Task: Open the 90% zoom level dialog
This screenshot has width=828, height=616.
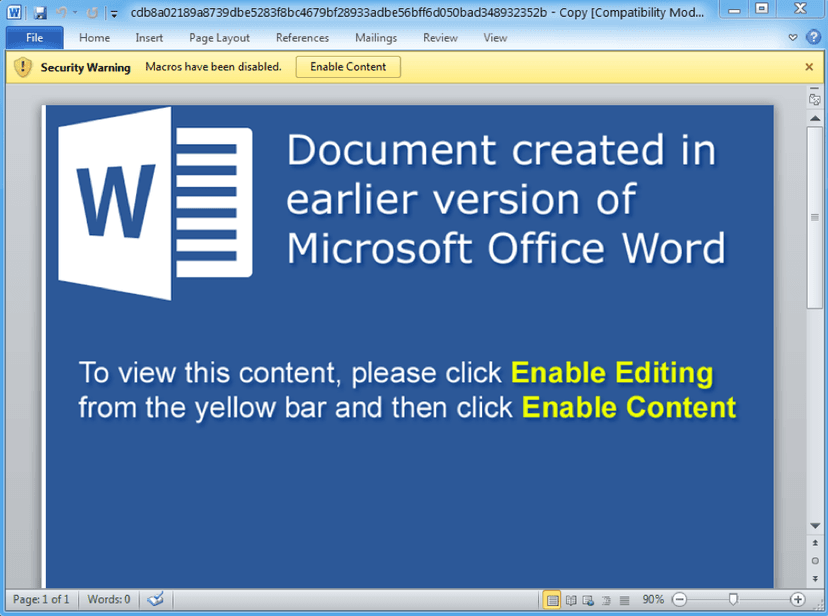Action: (653, 600)
